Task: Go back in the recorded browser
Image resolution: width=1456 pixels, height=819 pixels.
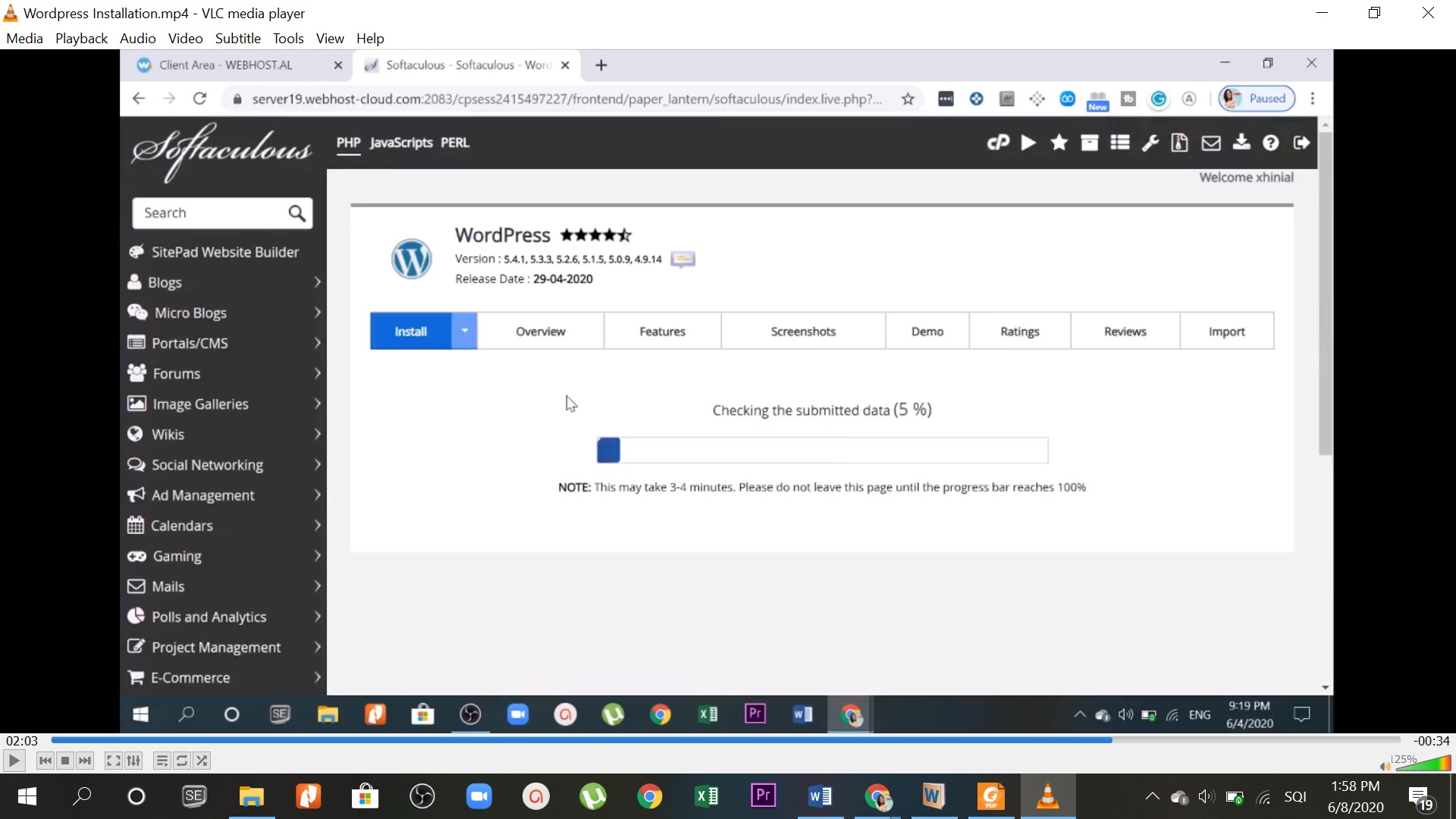Action: [x=138, y=99]
